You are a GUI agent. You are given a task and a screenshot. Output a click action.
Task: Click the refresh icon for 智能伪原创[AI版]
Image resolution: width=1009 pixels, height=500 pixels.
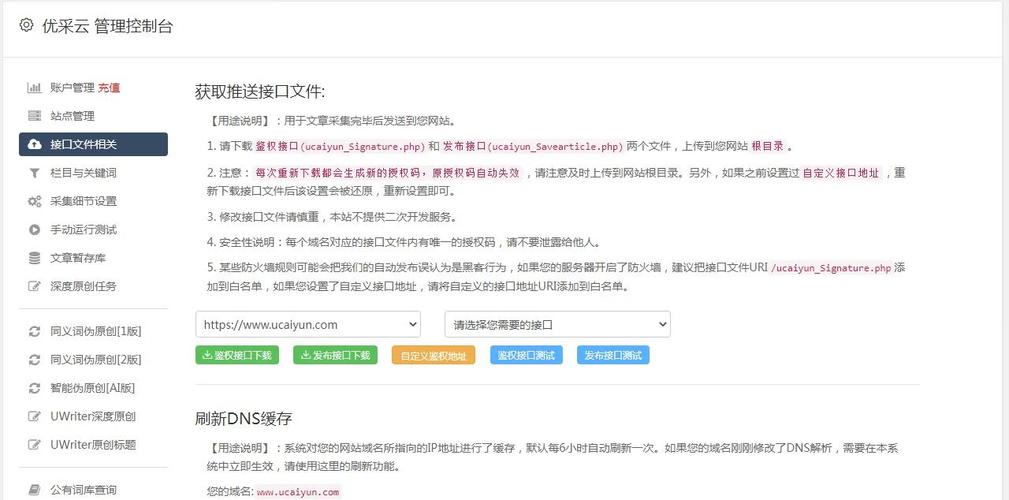click(x=34, y=388)
